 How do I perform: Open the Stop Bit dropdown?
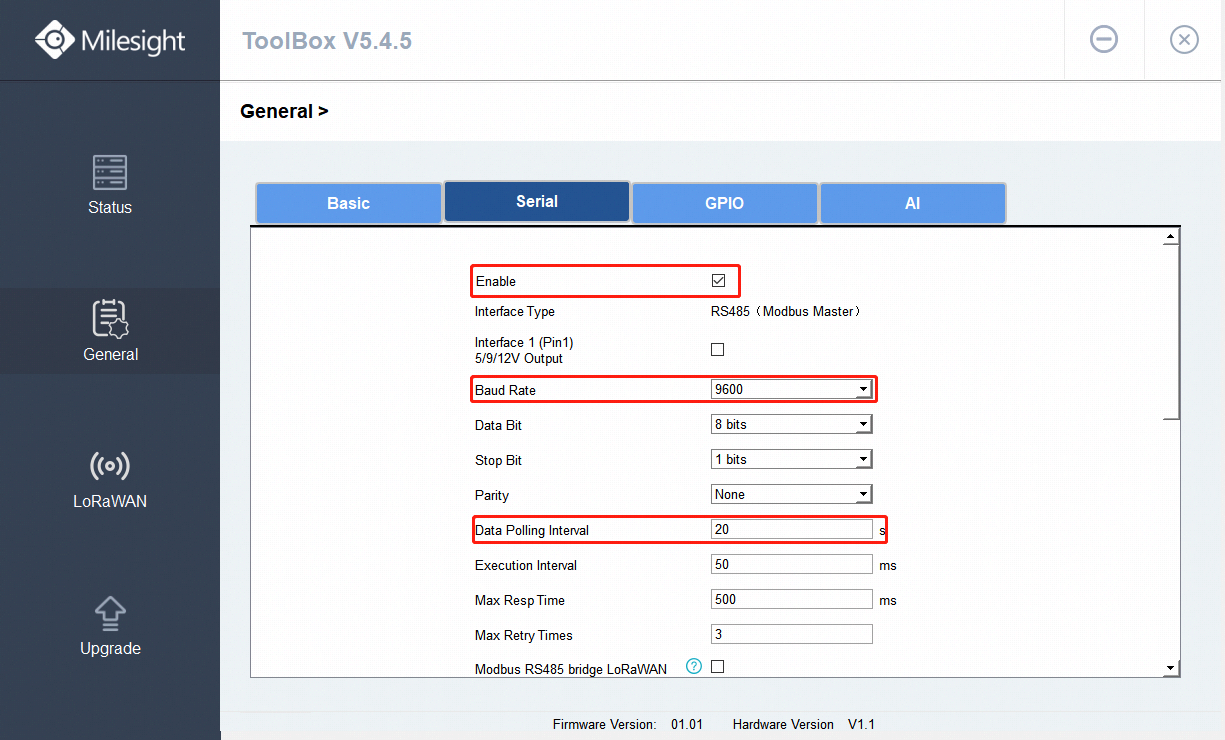tap(792, 459)
